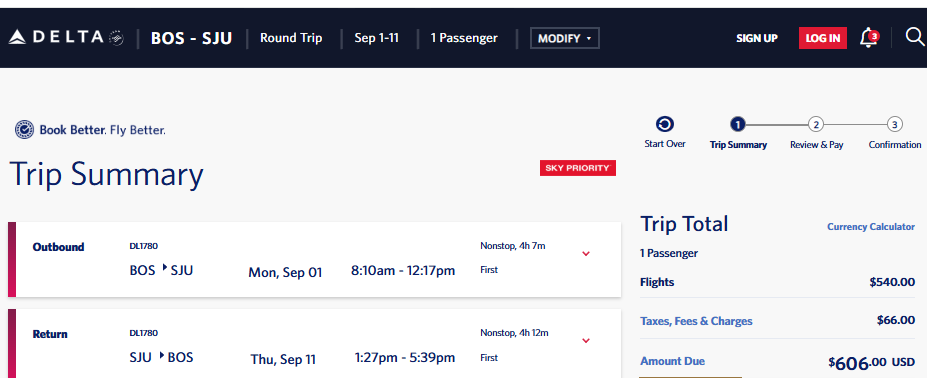The height and width of the screenshot is (378, 927).
Task: Click the Start Over circular arrow icon
Action: pos(665,124)
